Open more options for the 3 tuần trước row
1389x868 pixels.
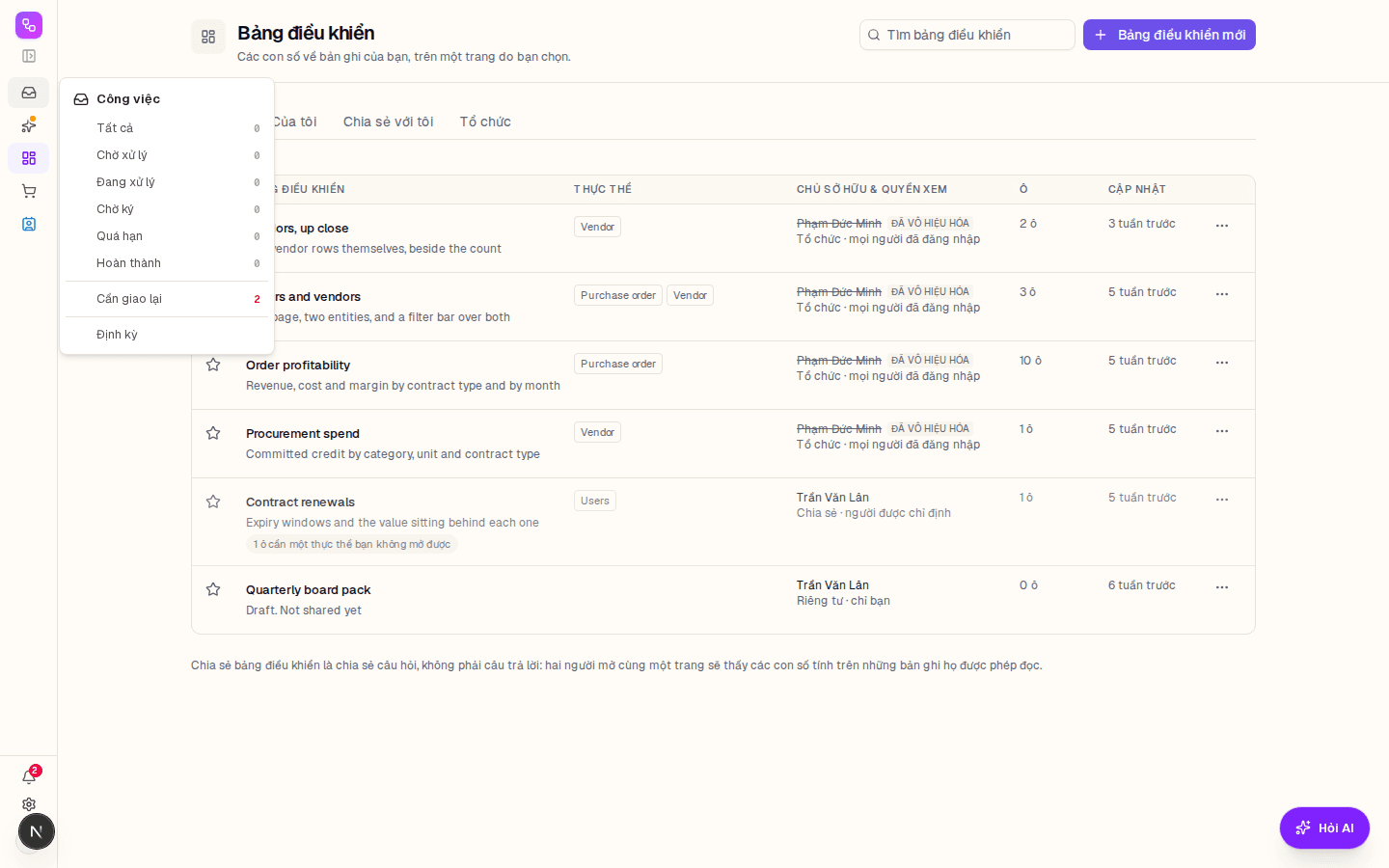[x=1222, y=226]
